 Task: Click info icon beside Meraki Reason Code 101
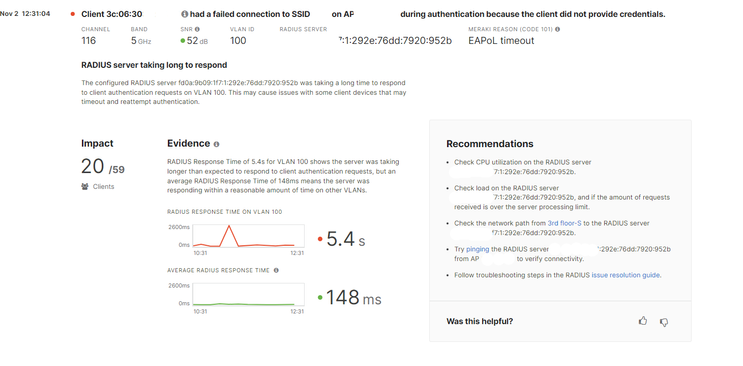[557, 29]
